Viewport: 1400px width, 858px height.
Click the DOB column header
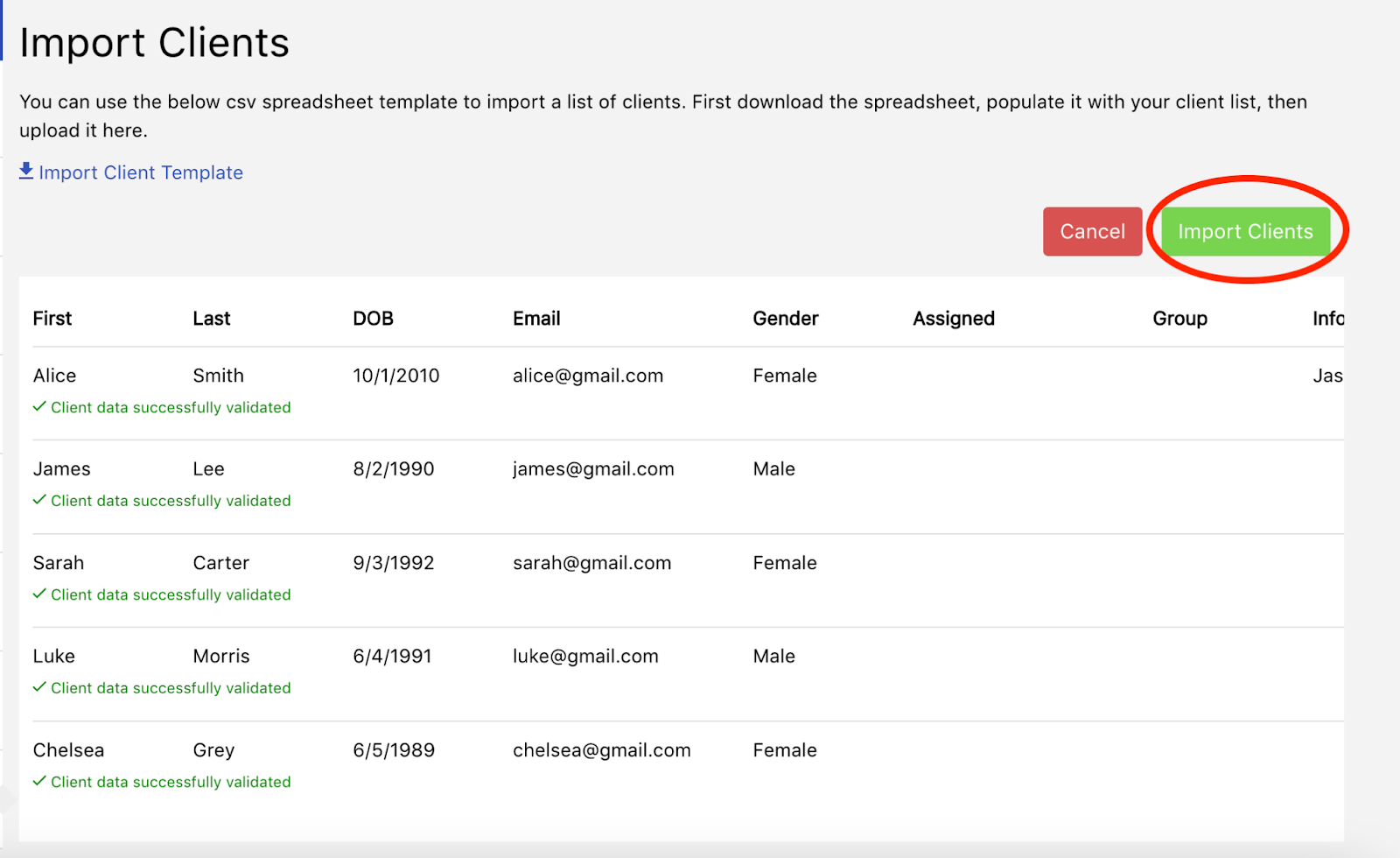tap(373, 319)
